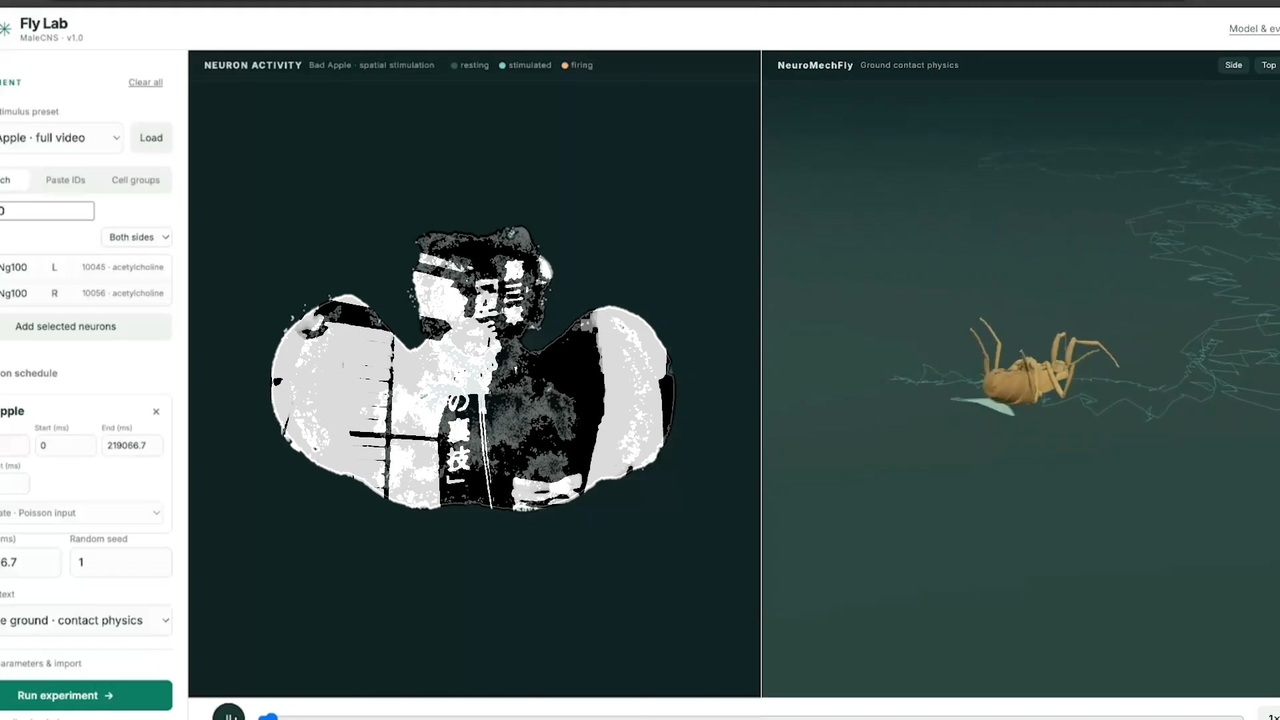
Task: Click the Clear all link
Action: tap(145, 82)
